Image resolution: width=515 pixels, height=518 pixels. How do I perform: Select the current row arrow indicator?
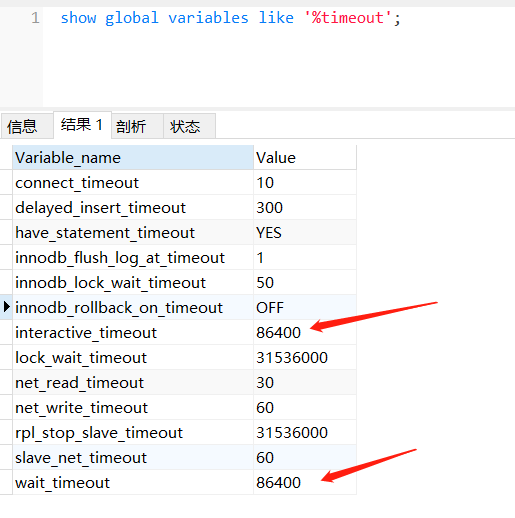coord(6,307)
